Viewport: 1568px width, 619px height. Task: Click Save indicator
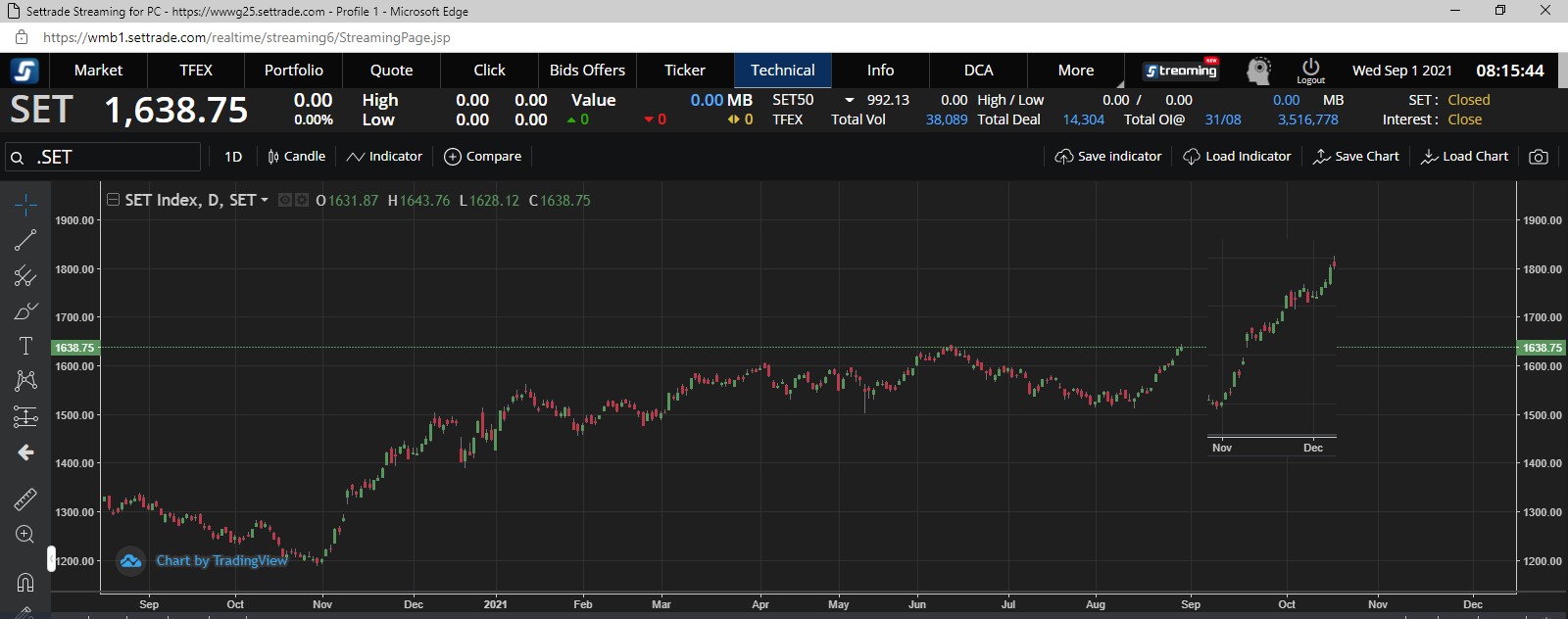[1108, 157]
